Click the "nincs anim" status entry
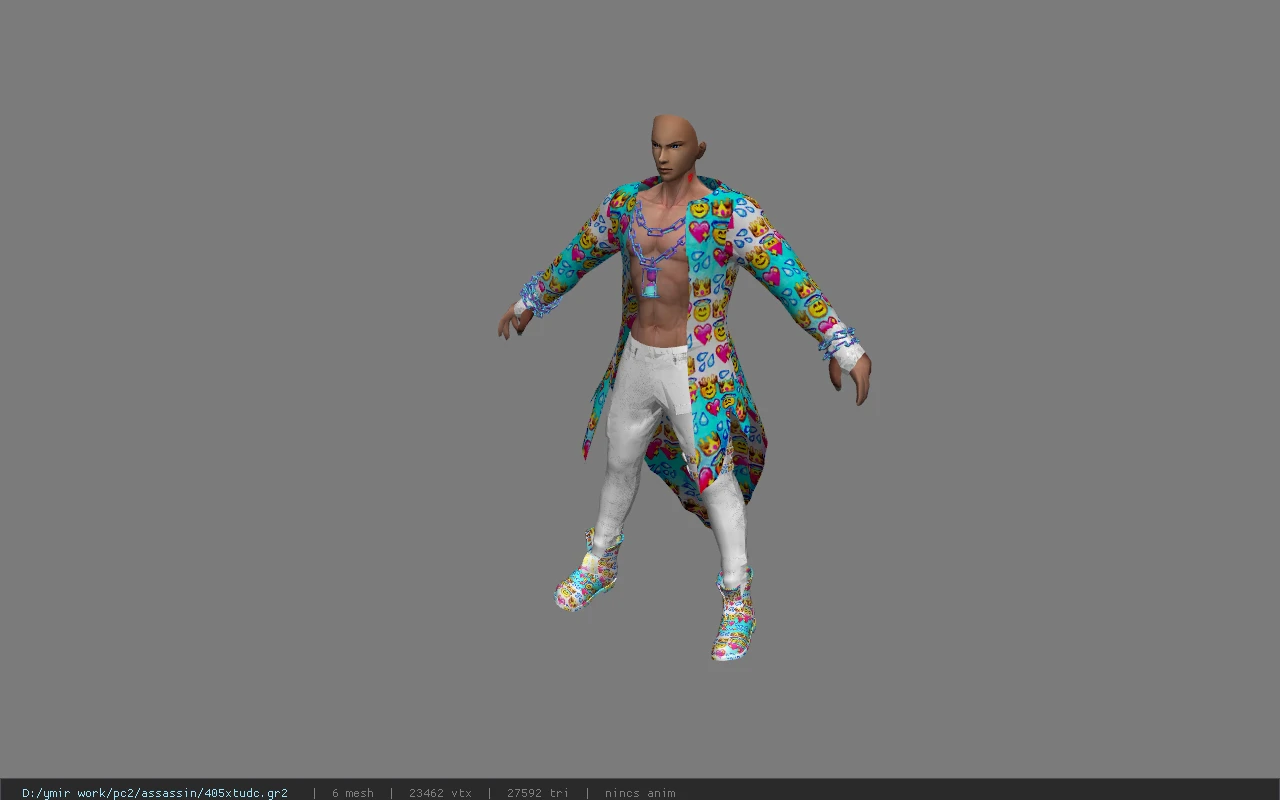This screenshot has width=1280, height=800. [640, 793]
